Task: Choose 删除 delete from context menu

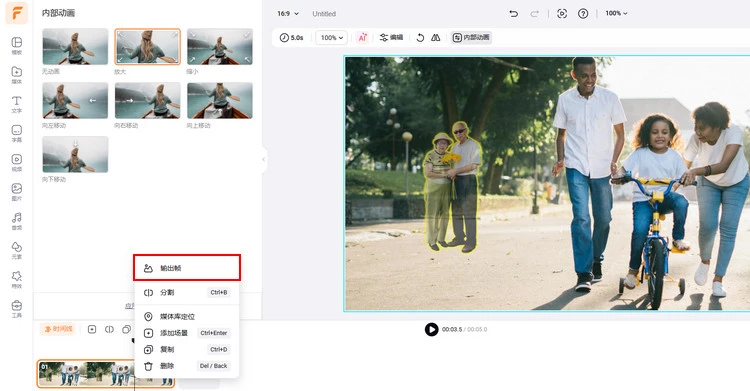Action: tap(187, 366)
